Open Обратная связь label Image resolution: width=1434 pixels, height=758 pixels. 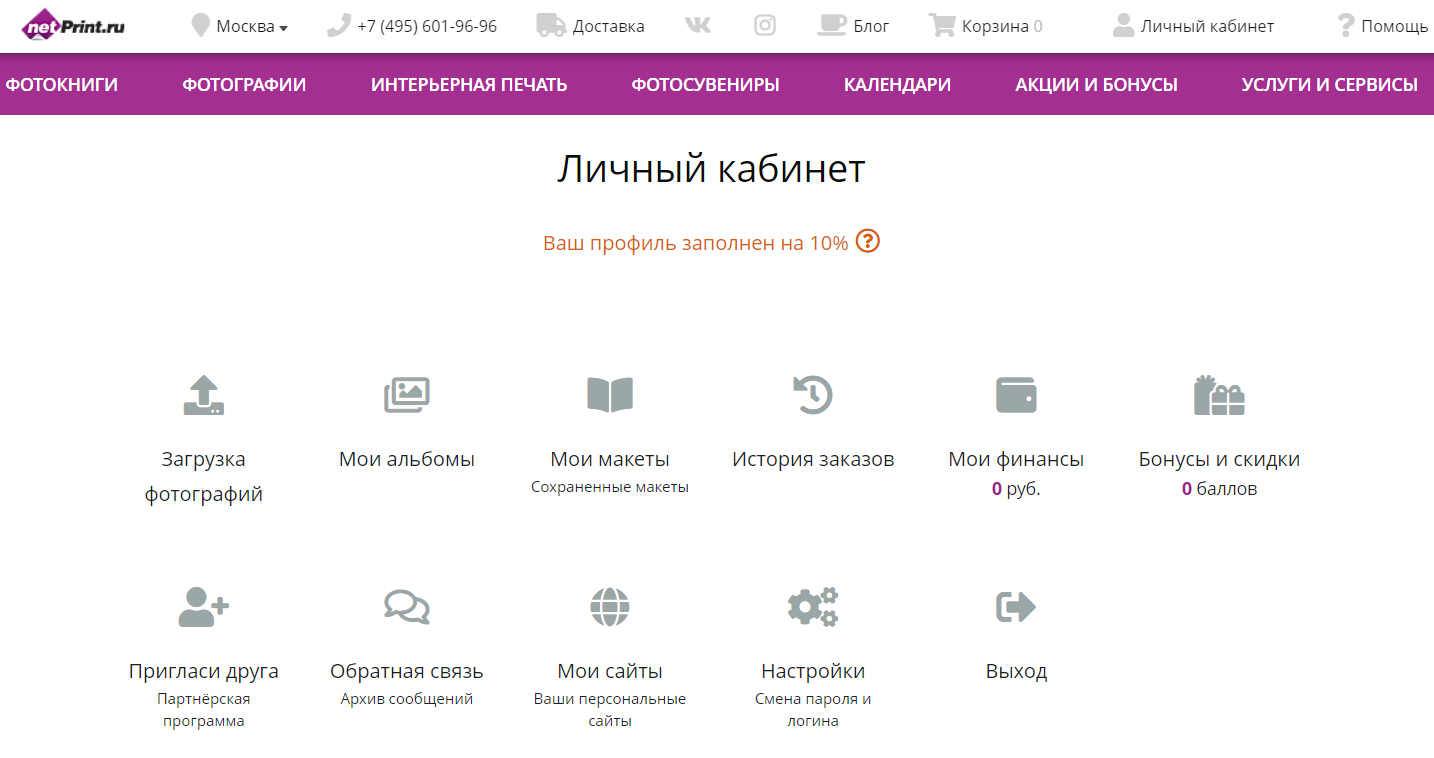tap(407, 671)
